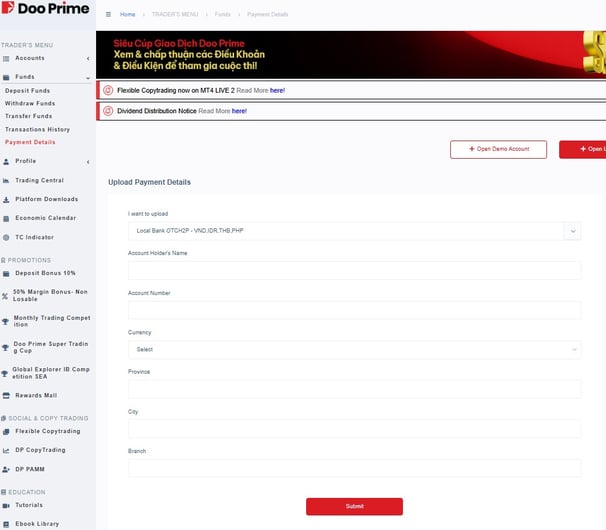The image size is (606, 530).
Task: Open Transfer Funds menu item
Action: click(28, 116)
